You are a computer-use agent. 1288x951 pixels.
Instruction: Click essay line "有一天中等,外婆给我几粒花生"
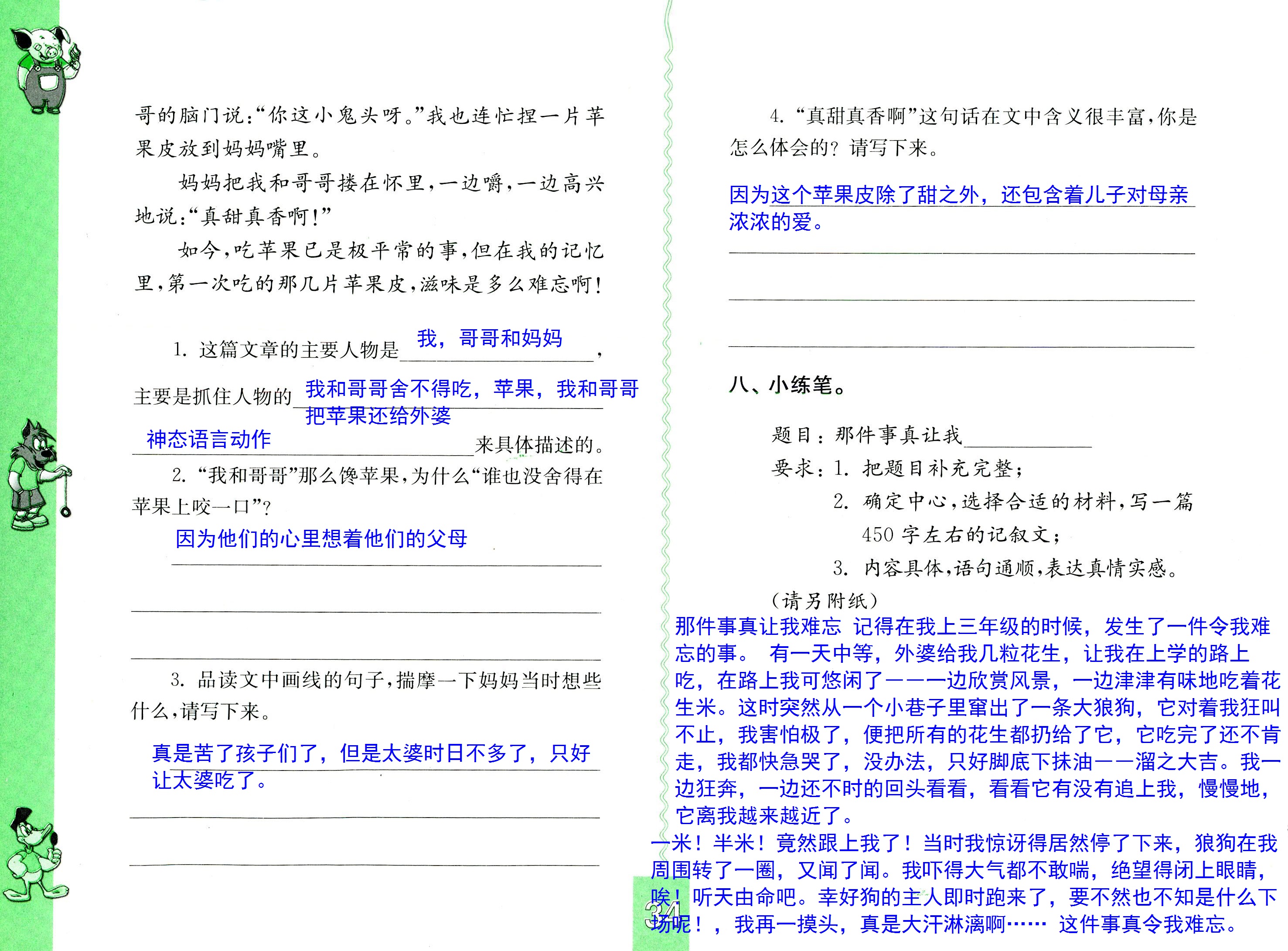pyautogui.click(x=962, y=653)
